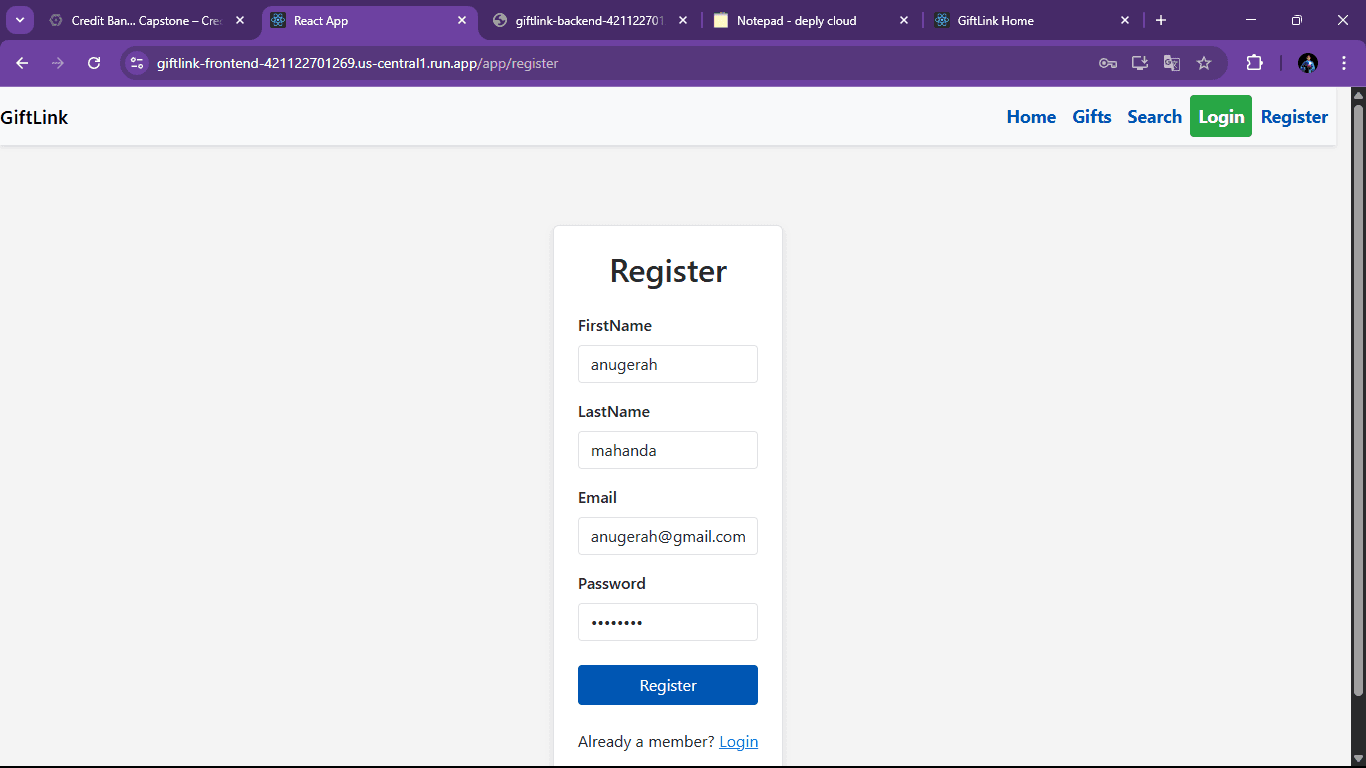This screenshot has height=768, width=1366.
Task: Open Chrome three-dot menu
Action: (1344, 63)
